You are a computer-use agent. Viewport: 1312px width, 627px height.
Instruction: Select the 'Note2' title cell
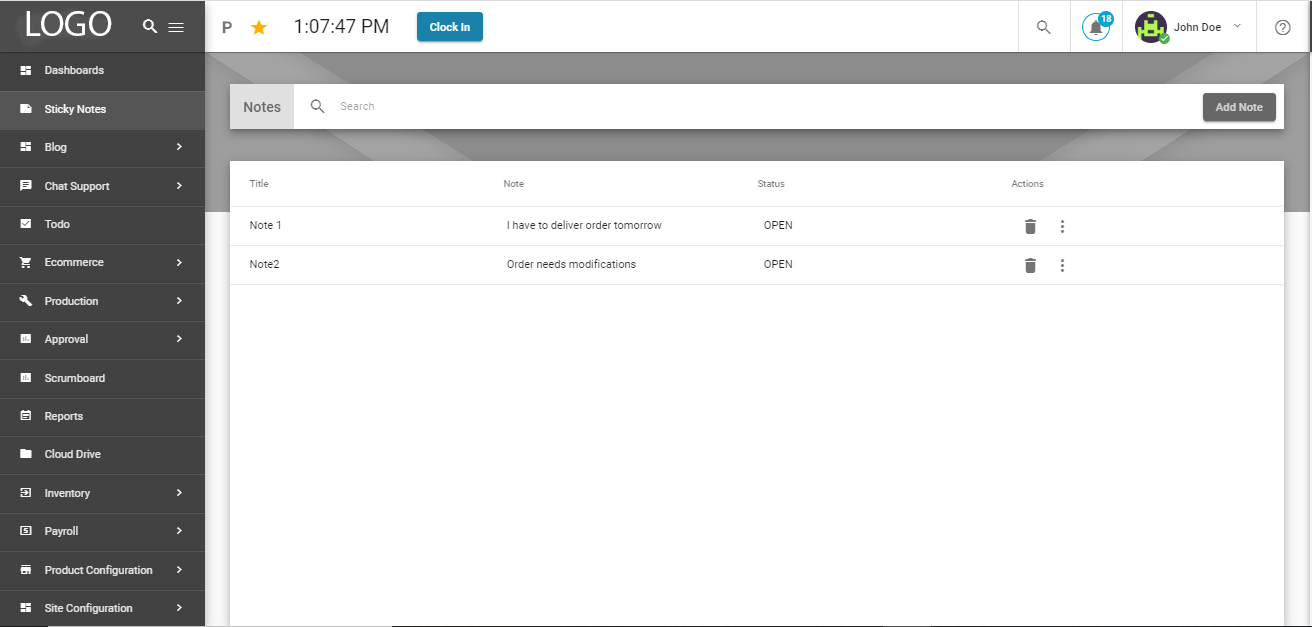(264, 264)
